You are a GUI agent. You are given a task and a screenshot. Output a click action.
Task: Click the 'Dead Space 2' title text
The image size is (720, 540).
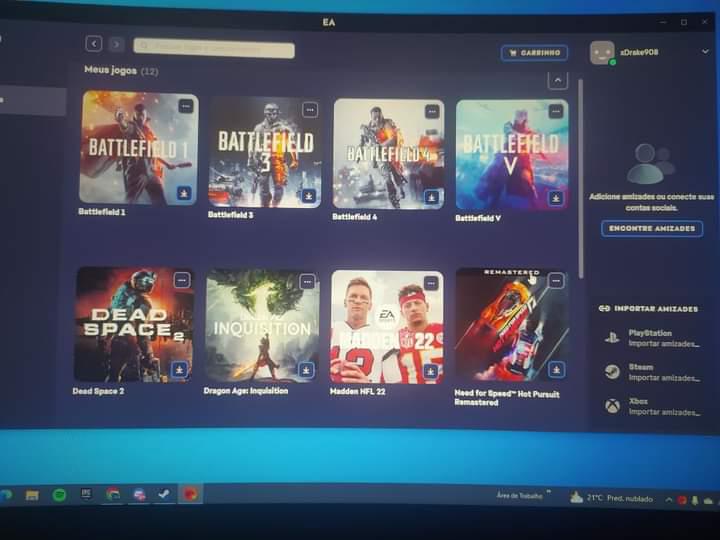pos(98,391)
